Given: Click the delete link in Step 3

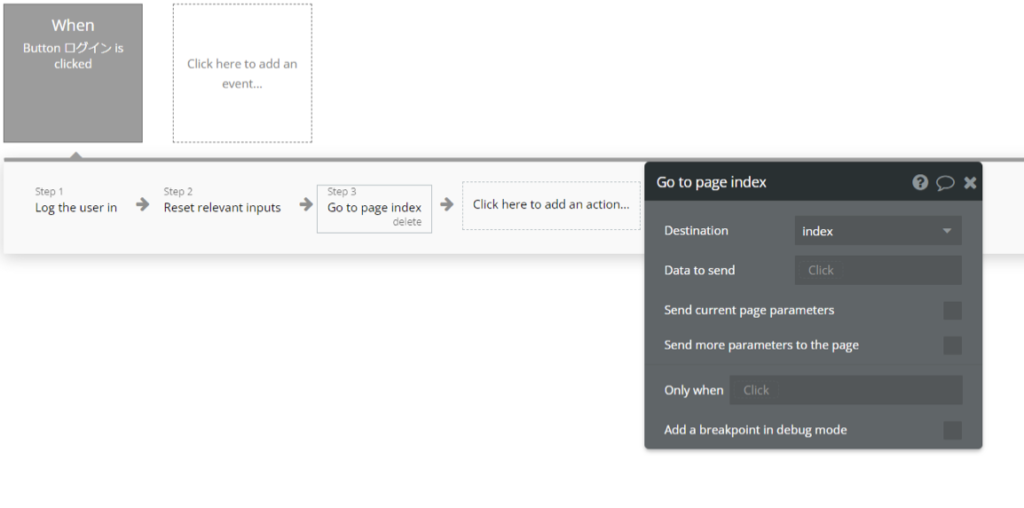Looking at the screenshot, I should [x=406, y=222].
